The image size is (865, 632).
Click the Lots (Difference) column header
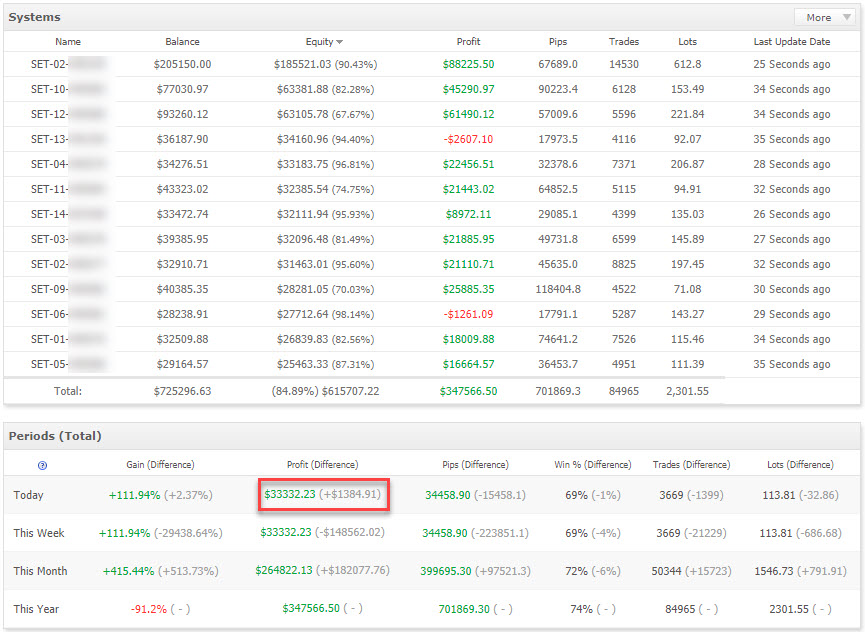click(800, 465)
